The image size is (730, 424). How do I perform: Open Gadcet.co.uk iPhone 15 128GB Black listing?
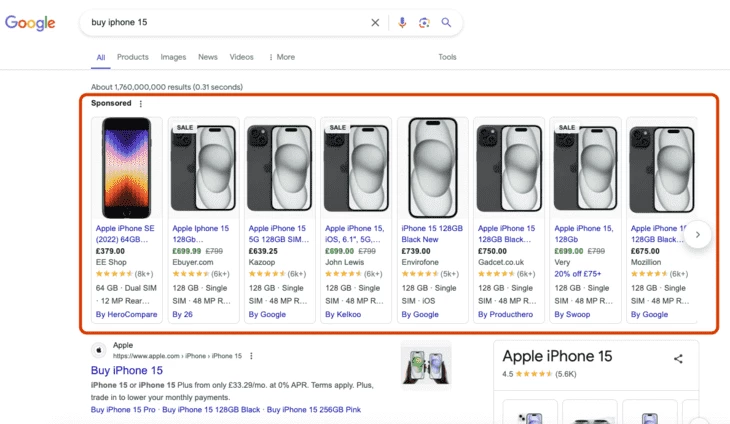point(507,234)
